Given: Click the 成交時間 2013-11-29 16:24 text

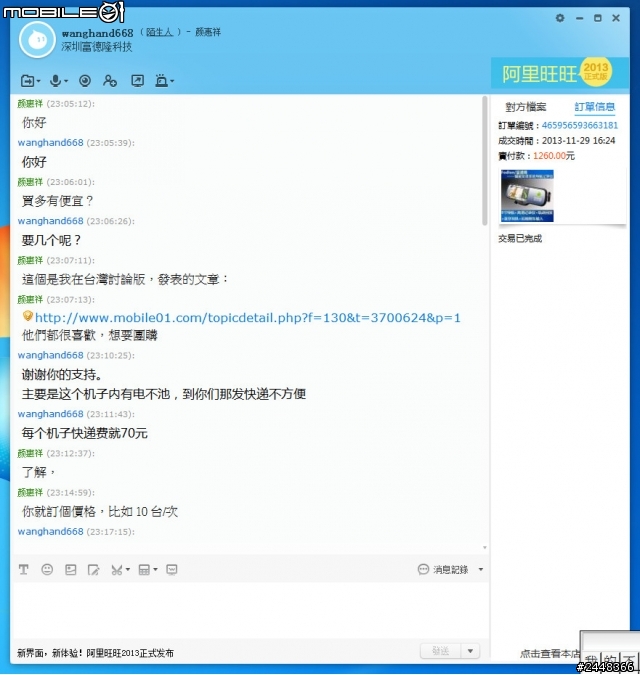Looking at the screenshot, I should click(557, 141).
